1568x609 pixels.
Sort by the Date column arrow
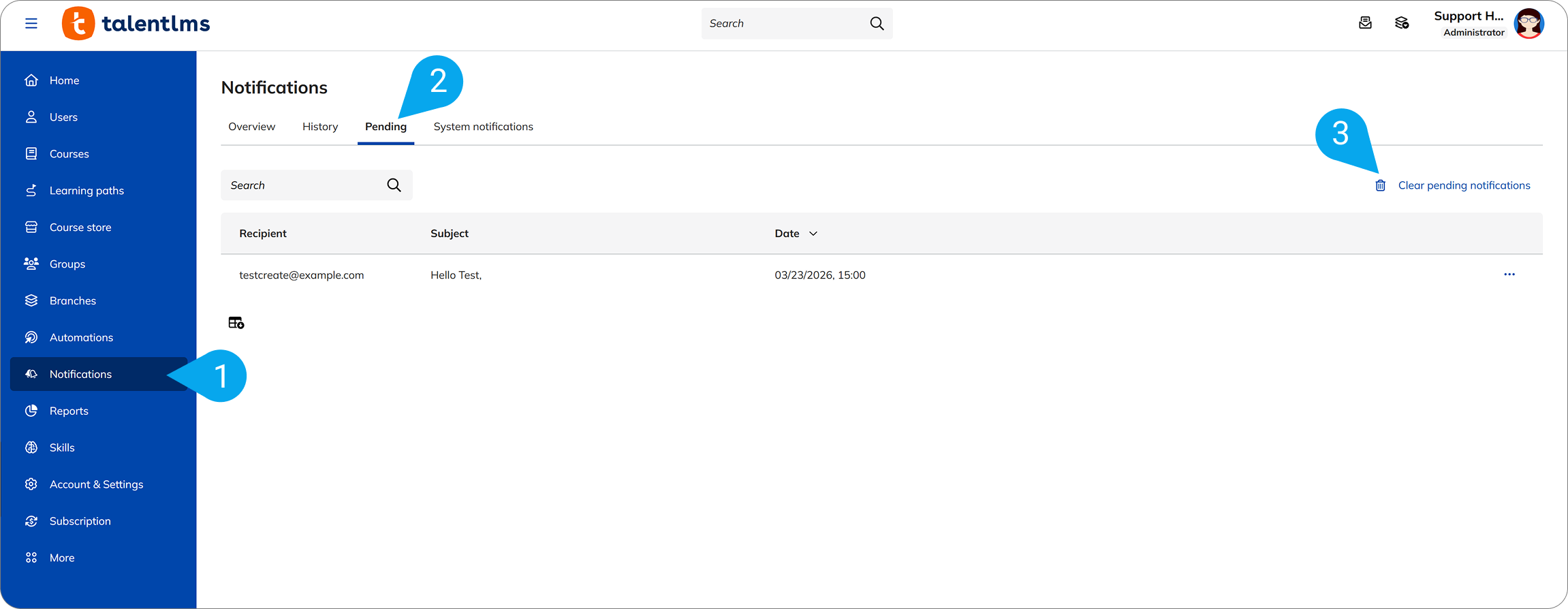point(813,234)
